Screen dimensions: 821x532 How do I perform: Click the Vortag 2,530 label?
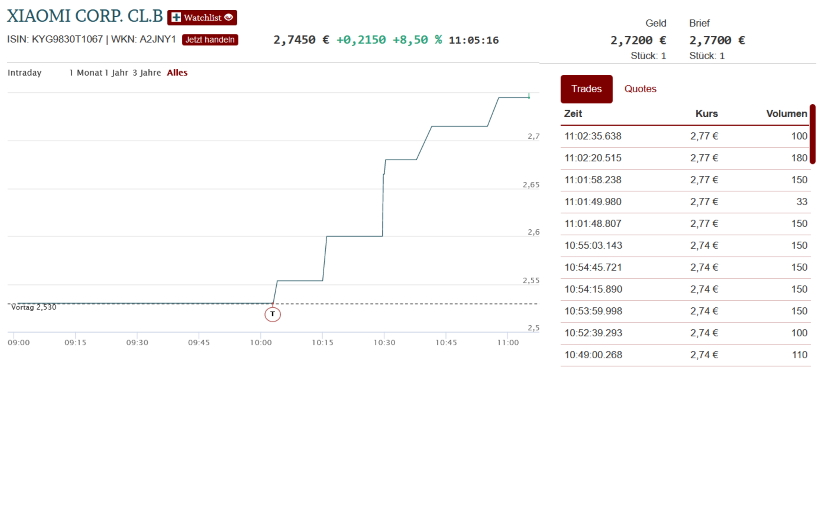tap(34, 307)
